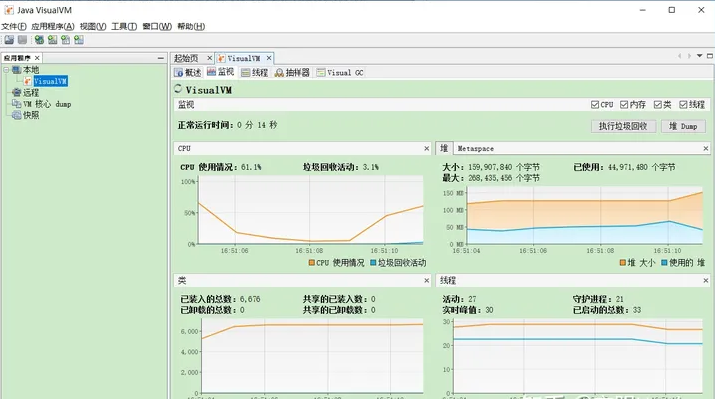715x399 pixels.
Task: Open the 帮助(H) menu
Action: click(191, 26)
